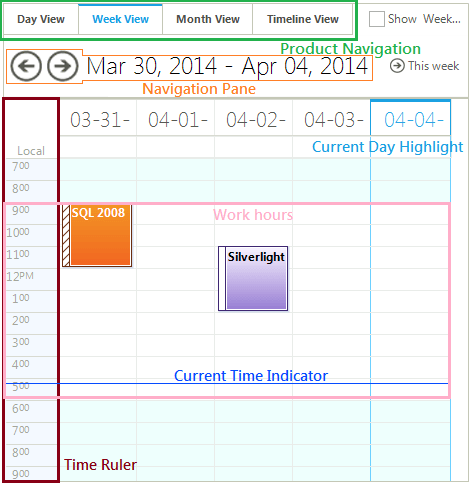Switch to the Day View tab

(41, 19)
